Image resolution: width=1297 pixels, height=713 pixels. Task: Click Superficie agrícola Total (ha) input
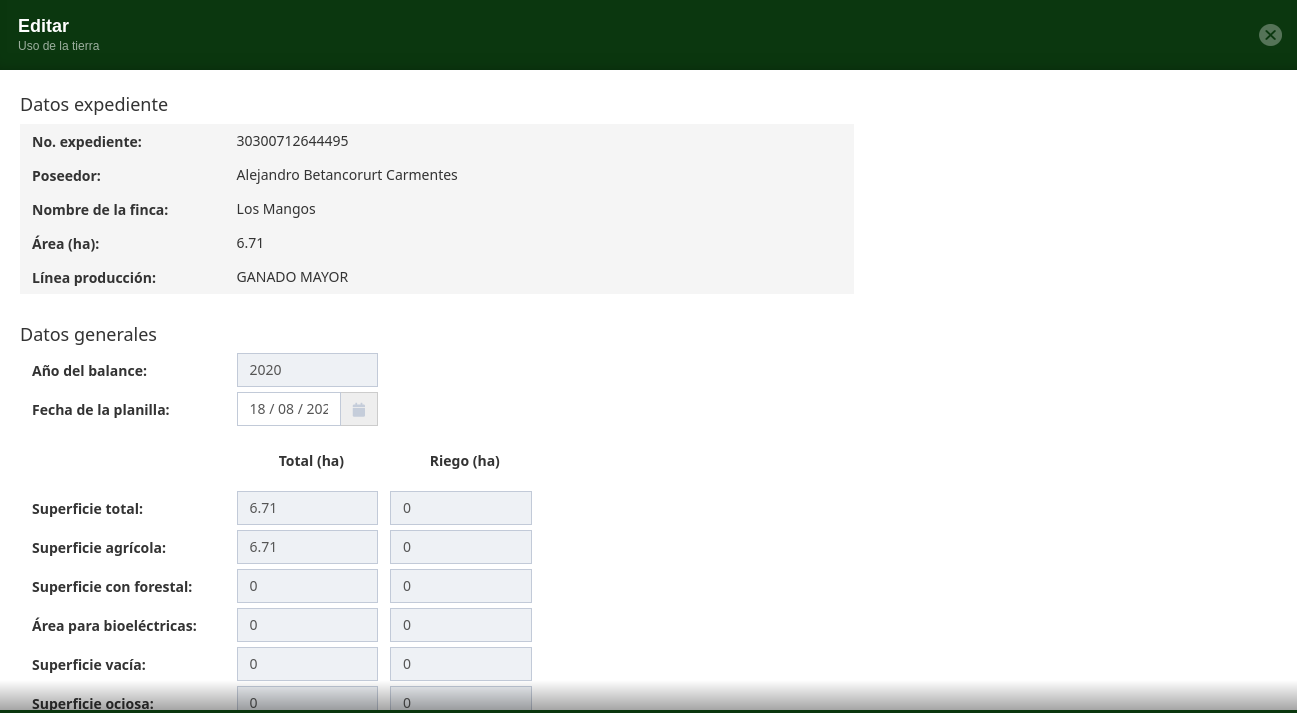(x=307, y=547)
